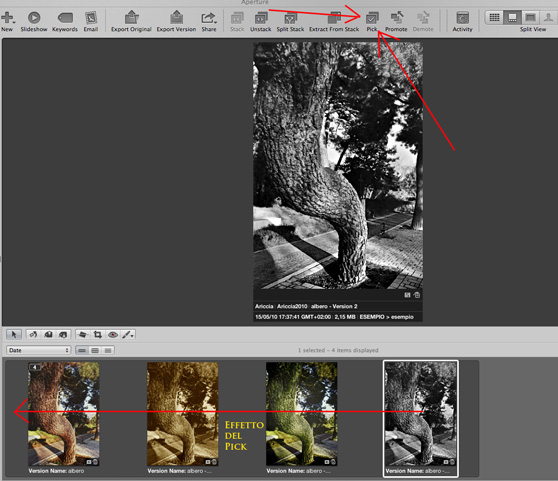Select the Crop tool
The height and width of the screenshot is (481, 558).
[98, 334]
